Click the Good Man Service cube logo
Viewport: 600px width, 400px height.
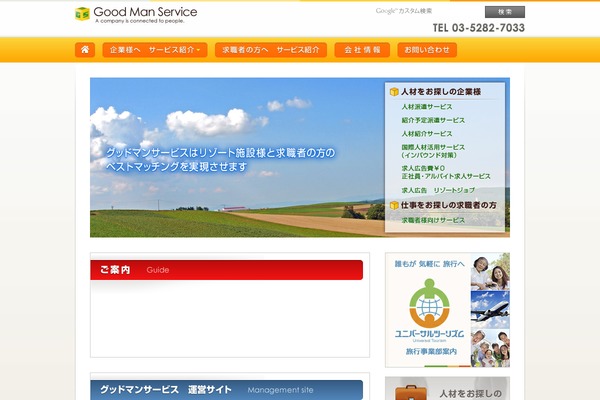pos(82,14)
